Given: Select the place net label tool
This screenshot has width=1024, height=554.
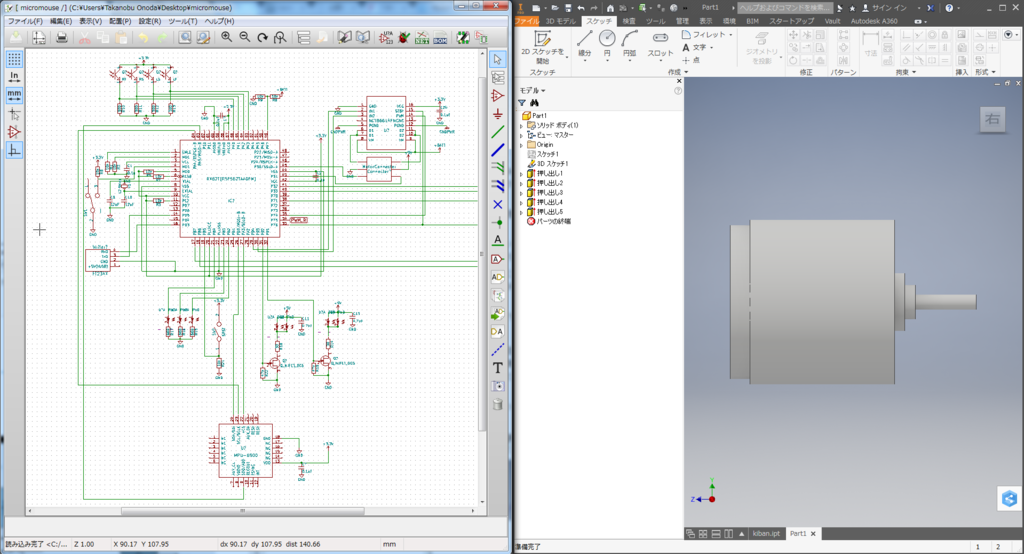Looking at the screenshot, I should pyautogui.click(x=498, y=240).
